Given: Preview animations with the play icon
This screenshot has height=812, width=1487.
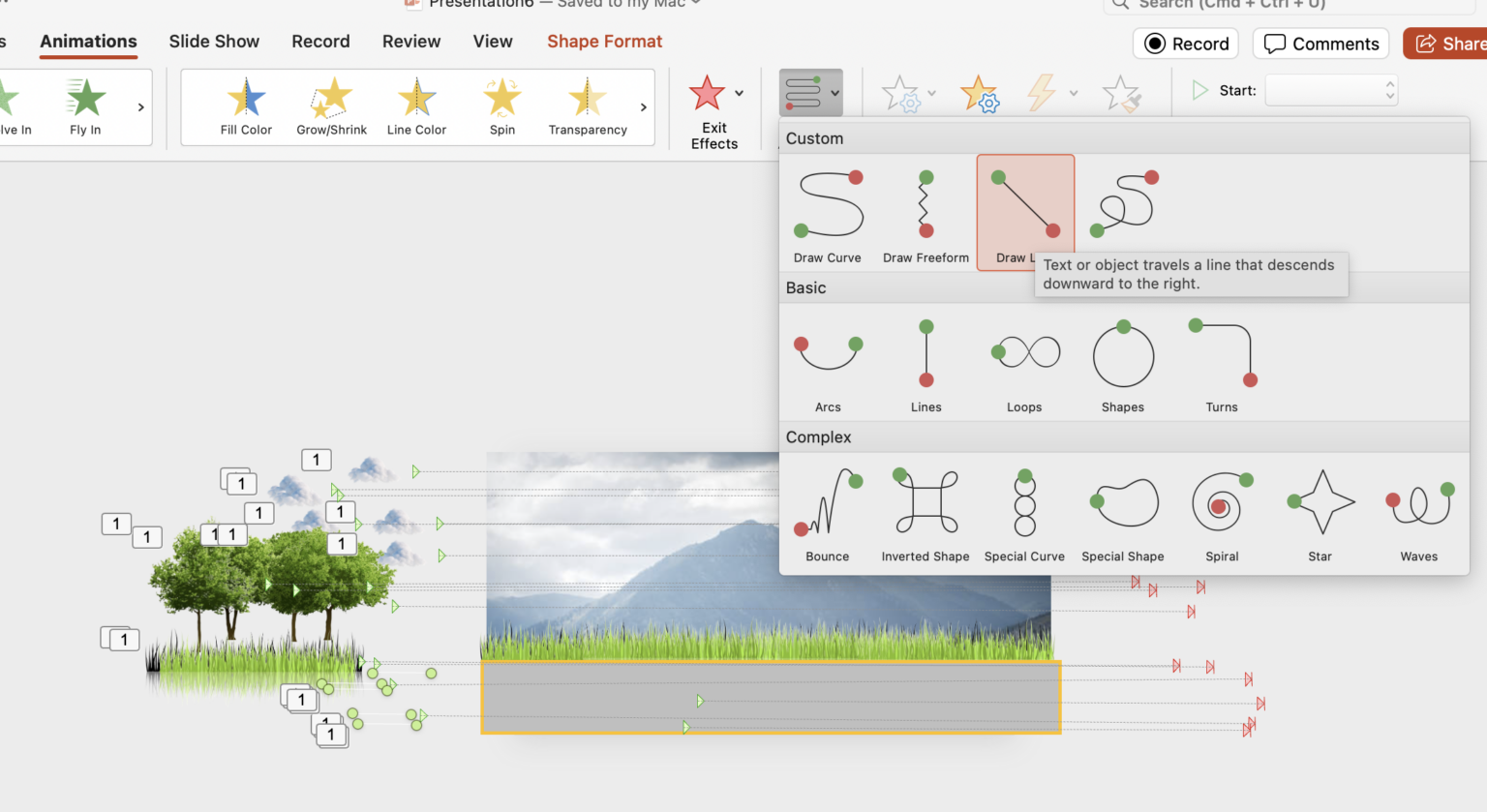Looking at the screenshot, I should click(x=1200, y=90).
